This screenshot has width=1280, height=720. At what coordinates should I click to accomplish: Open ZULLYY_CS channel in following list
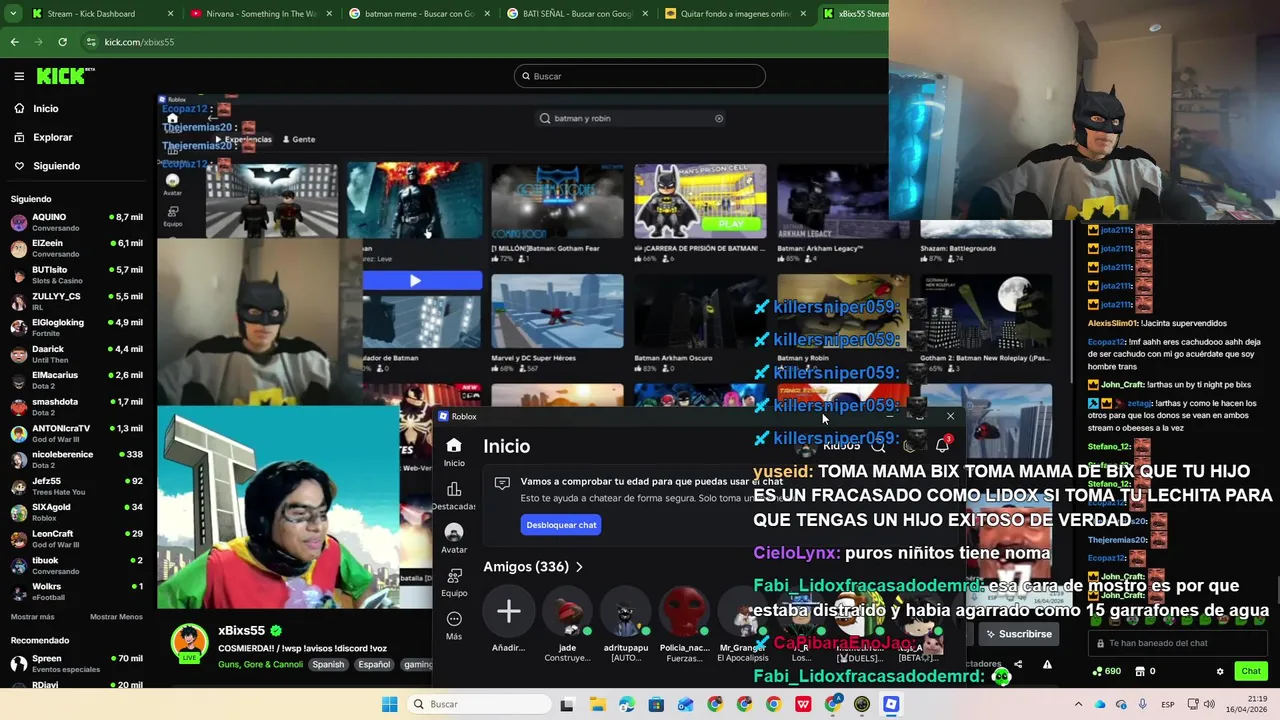pos(76,301)
